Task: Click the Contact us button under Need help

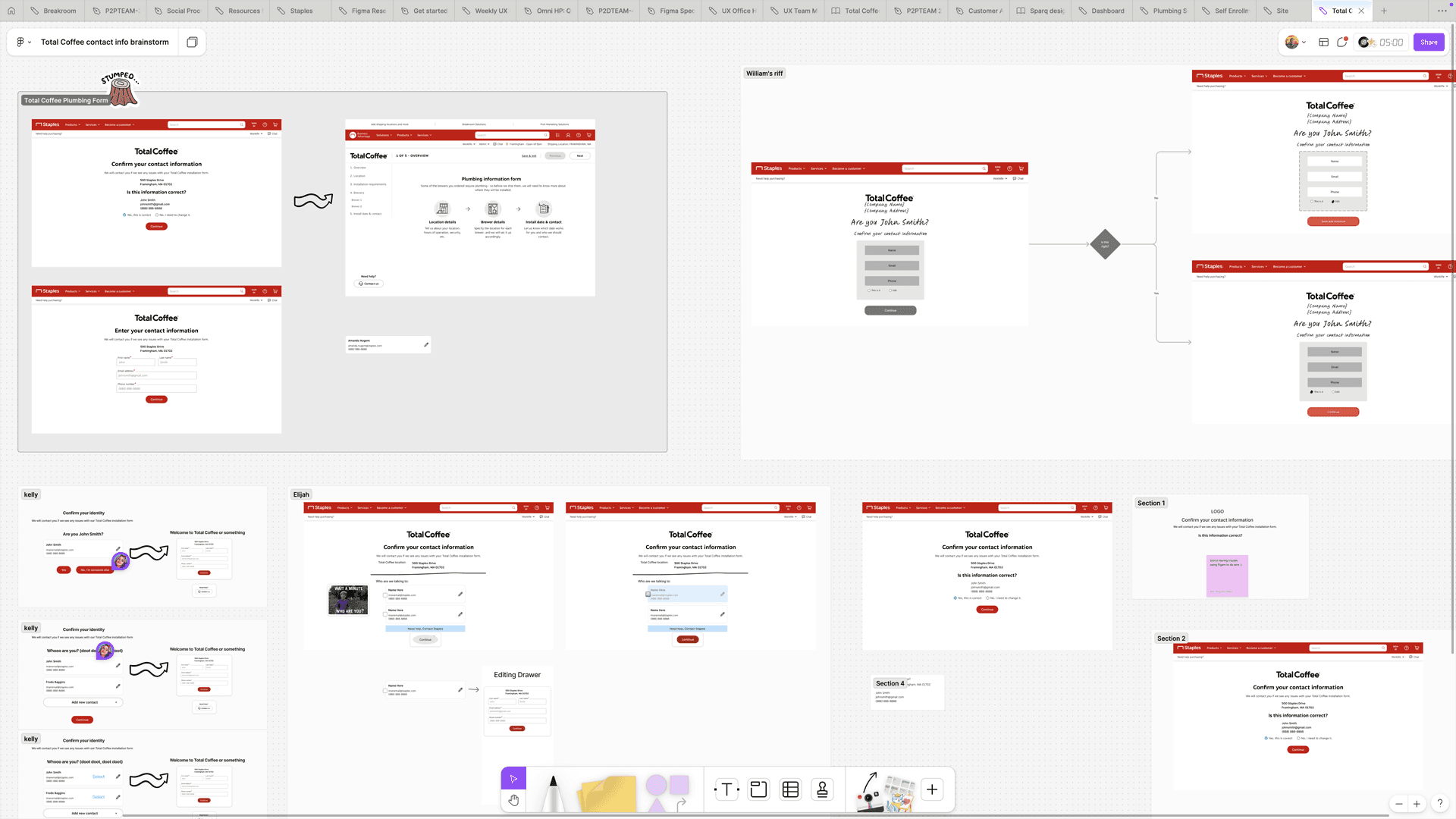Action: pyautogui.click(x=369, y=284)
